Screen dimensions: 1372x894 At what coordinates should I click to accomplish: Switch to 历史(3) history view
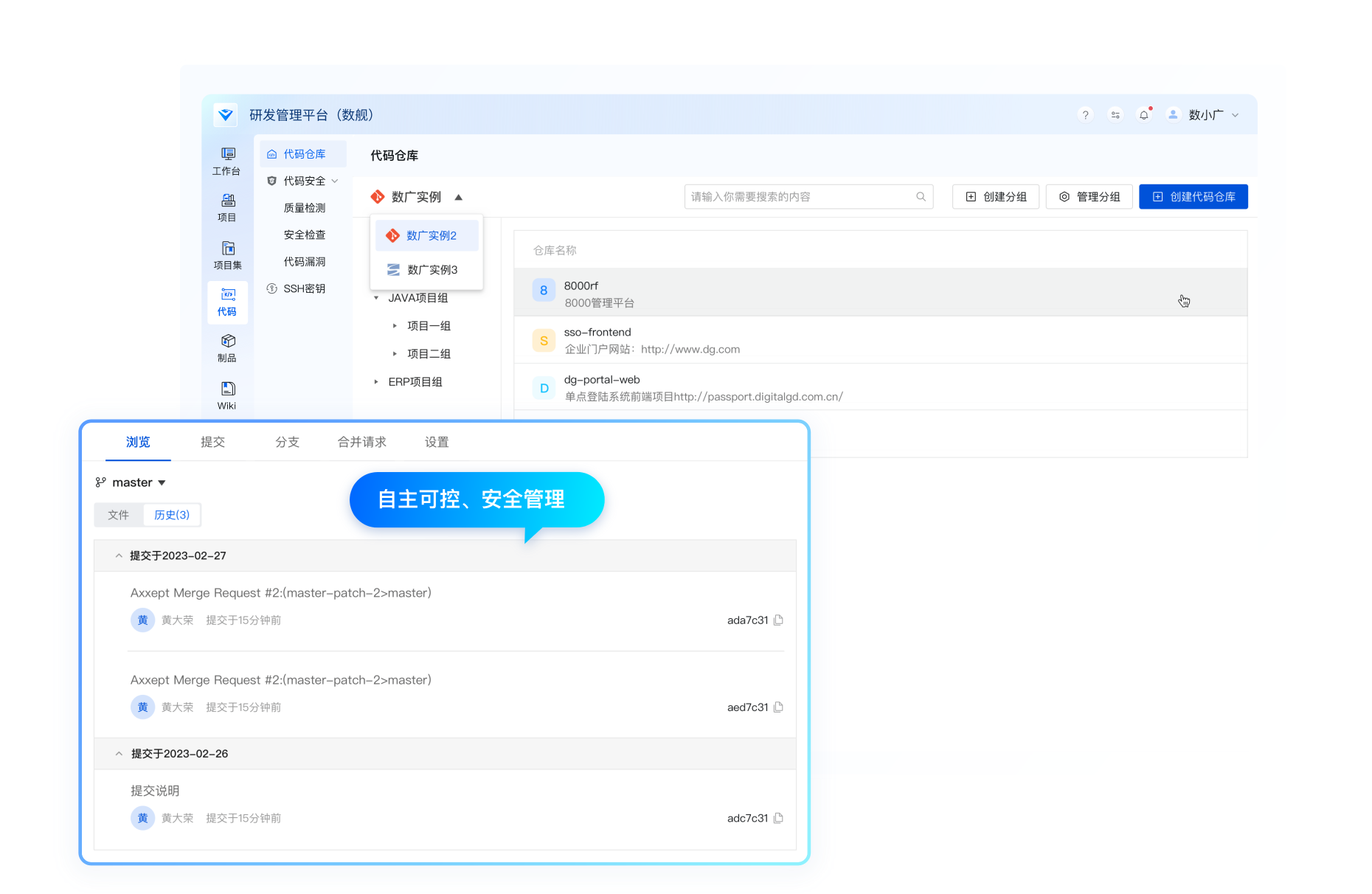point(172,515)
